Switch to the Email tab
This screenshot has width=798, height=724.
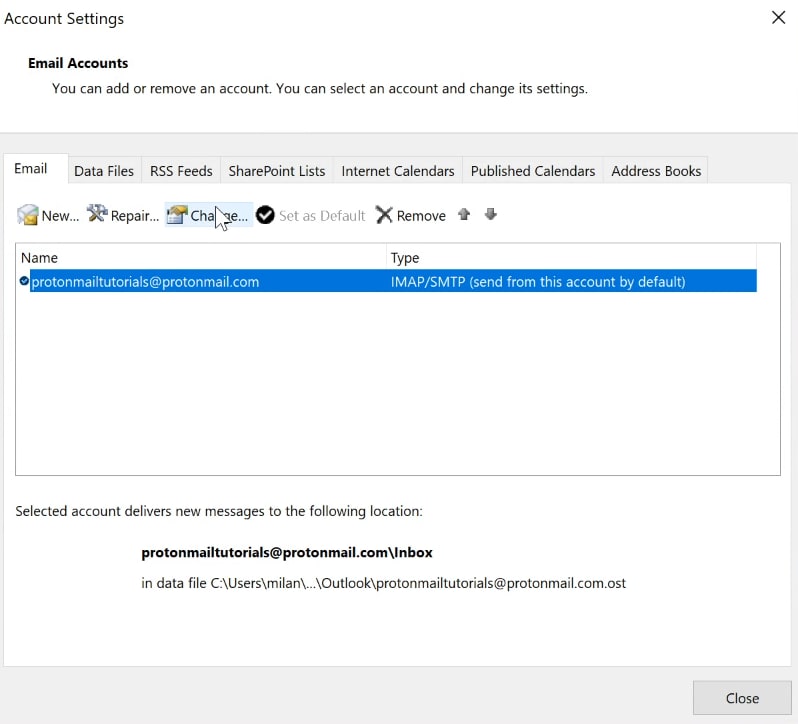click(36, 169)
